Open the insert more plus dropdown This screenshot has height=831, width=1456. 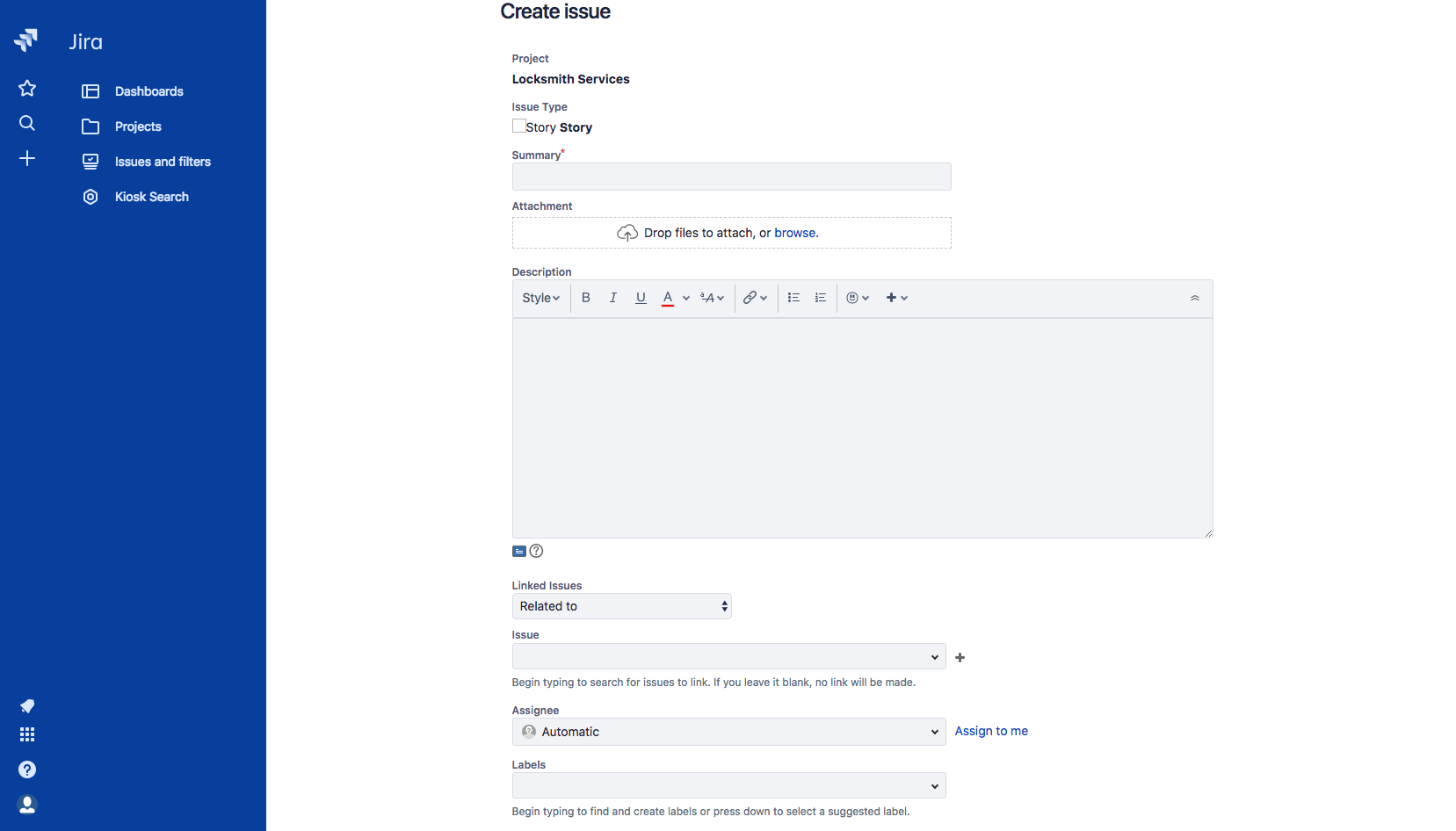897,298
